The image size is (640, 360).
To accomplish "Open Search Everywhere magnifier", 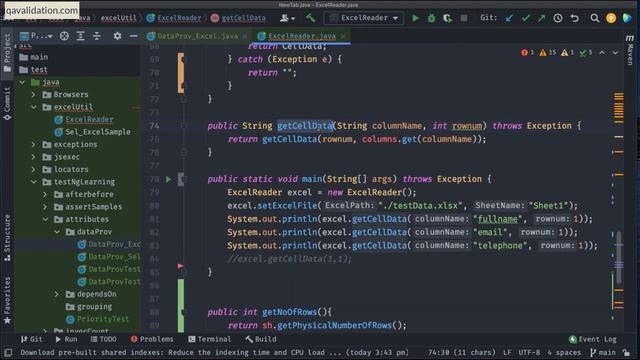I will 595,18.
